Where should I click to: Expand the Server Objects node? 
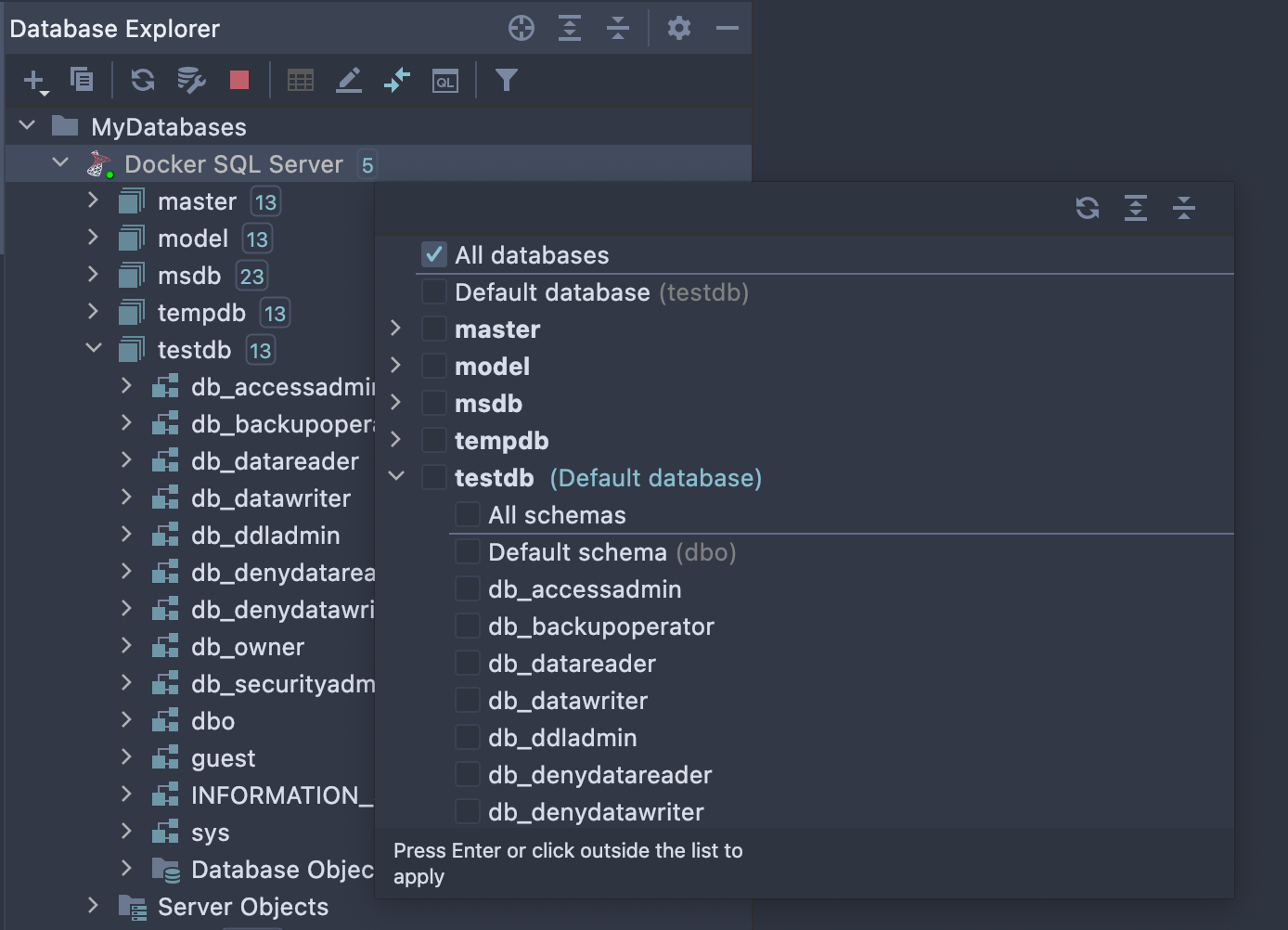93,906
